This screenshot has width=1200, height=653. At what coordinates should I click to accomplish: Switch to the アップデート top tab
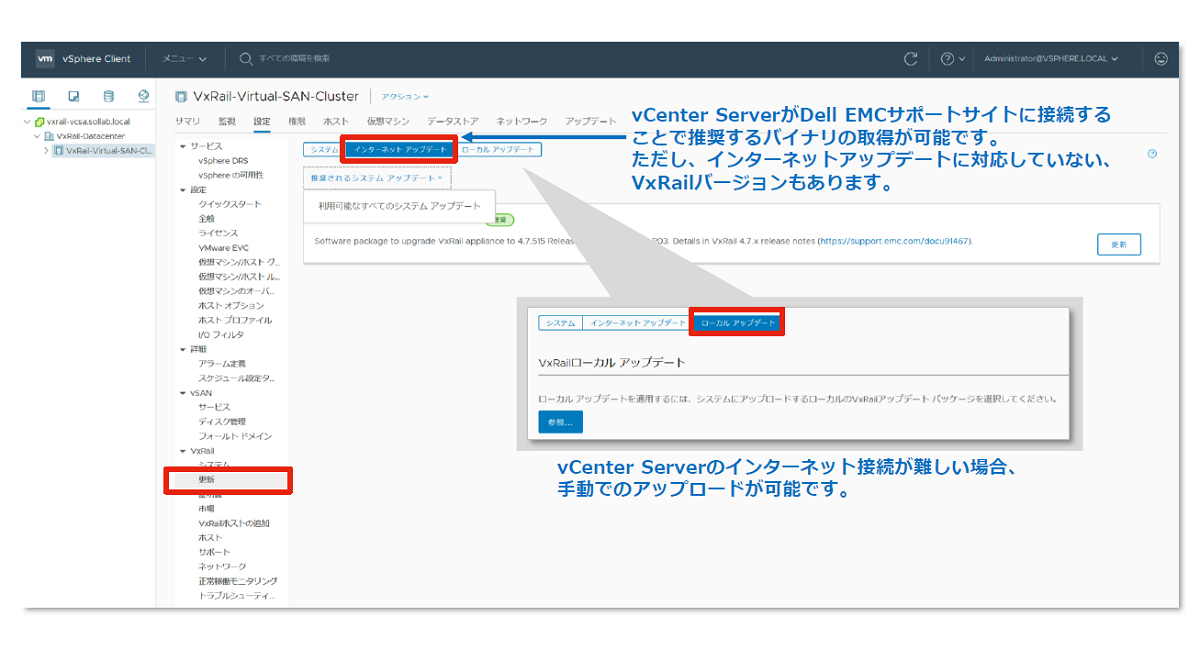591,121
